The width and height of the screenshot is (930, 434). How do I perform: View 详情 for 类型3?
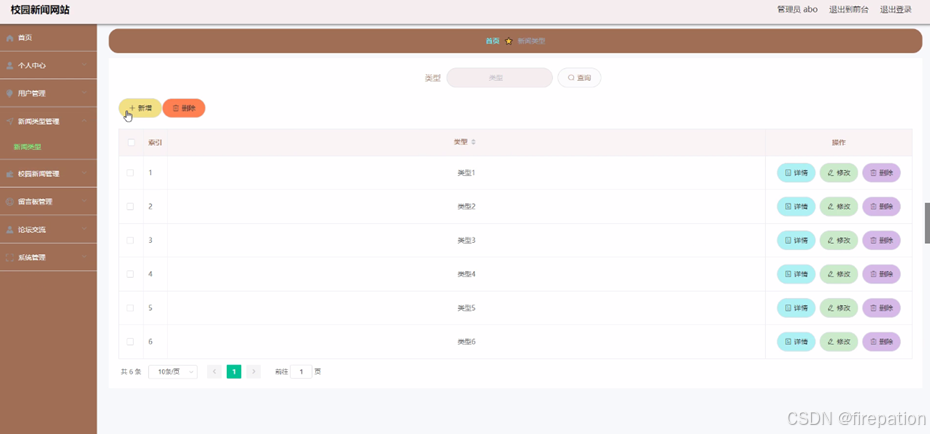[x=796, y=240]
